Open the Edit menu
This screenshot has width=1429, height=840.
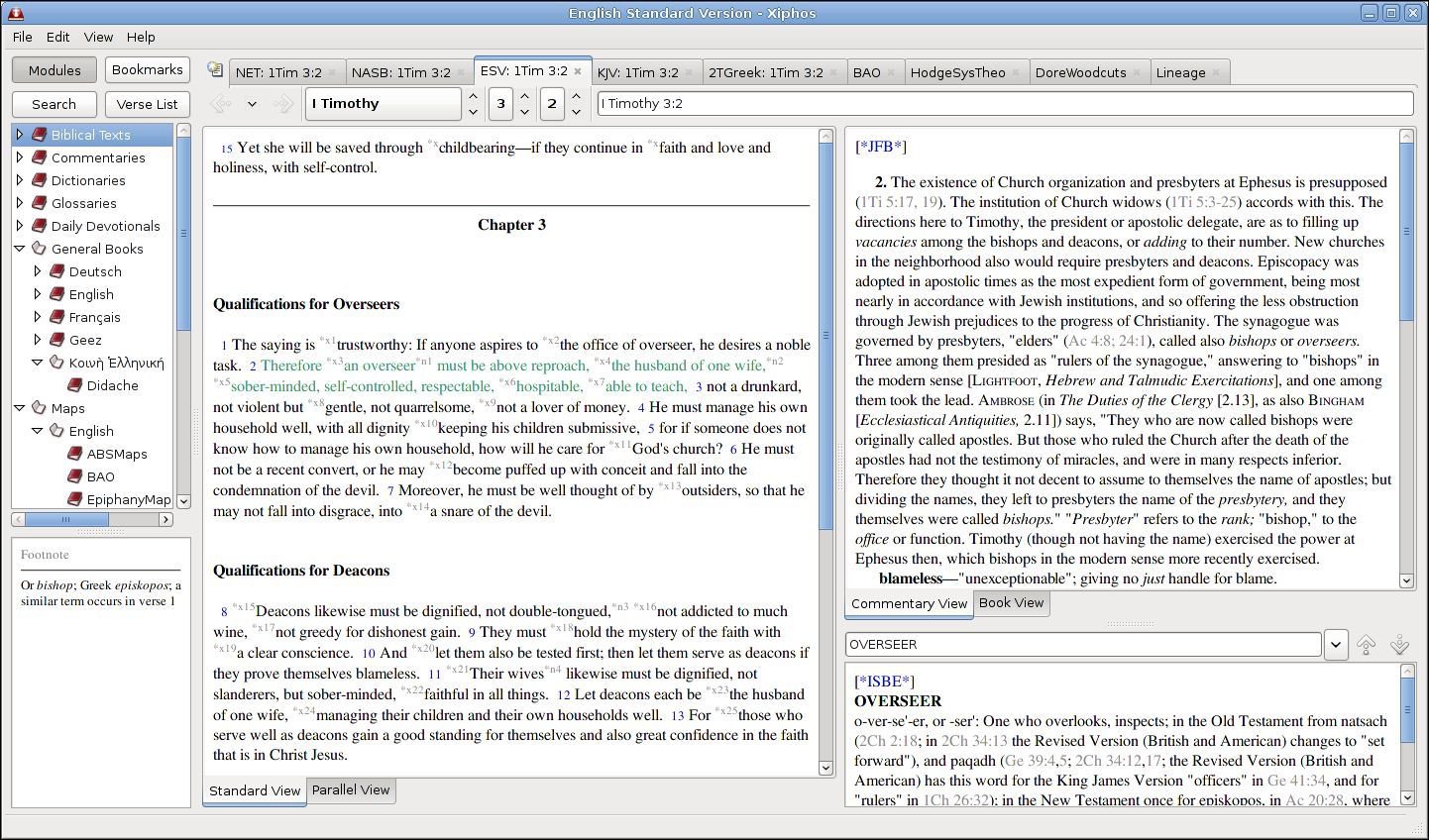click(x=56, y=37)
